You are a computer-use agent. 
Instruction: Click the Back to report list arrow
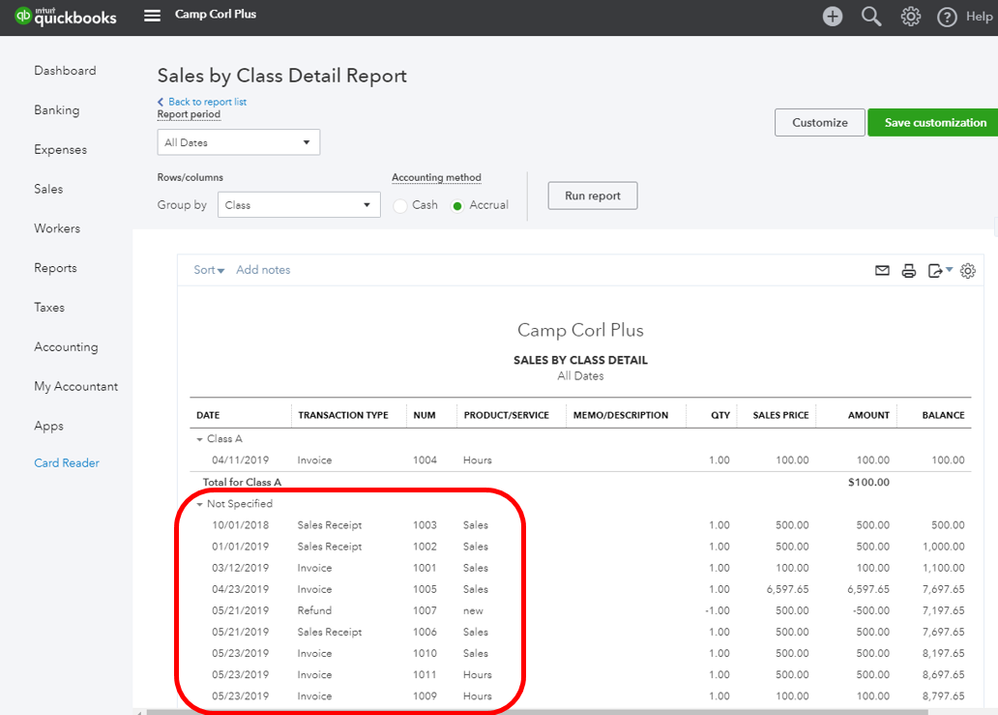[160, 102]
